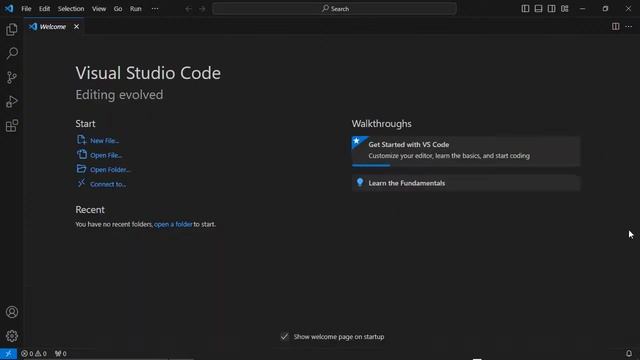The width and height of the screenshot is (640, 360).
Task: Minimize the VS Code window
Action: pos(582,9)
